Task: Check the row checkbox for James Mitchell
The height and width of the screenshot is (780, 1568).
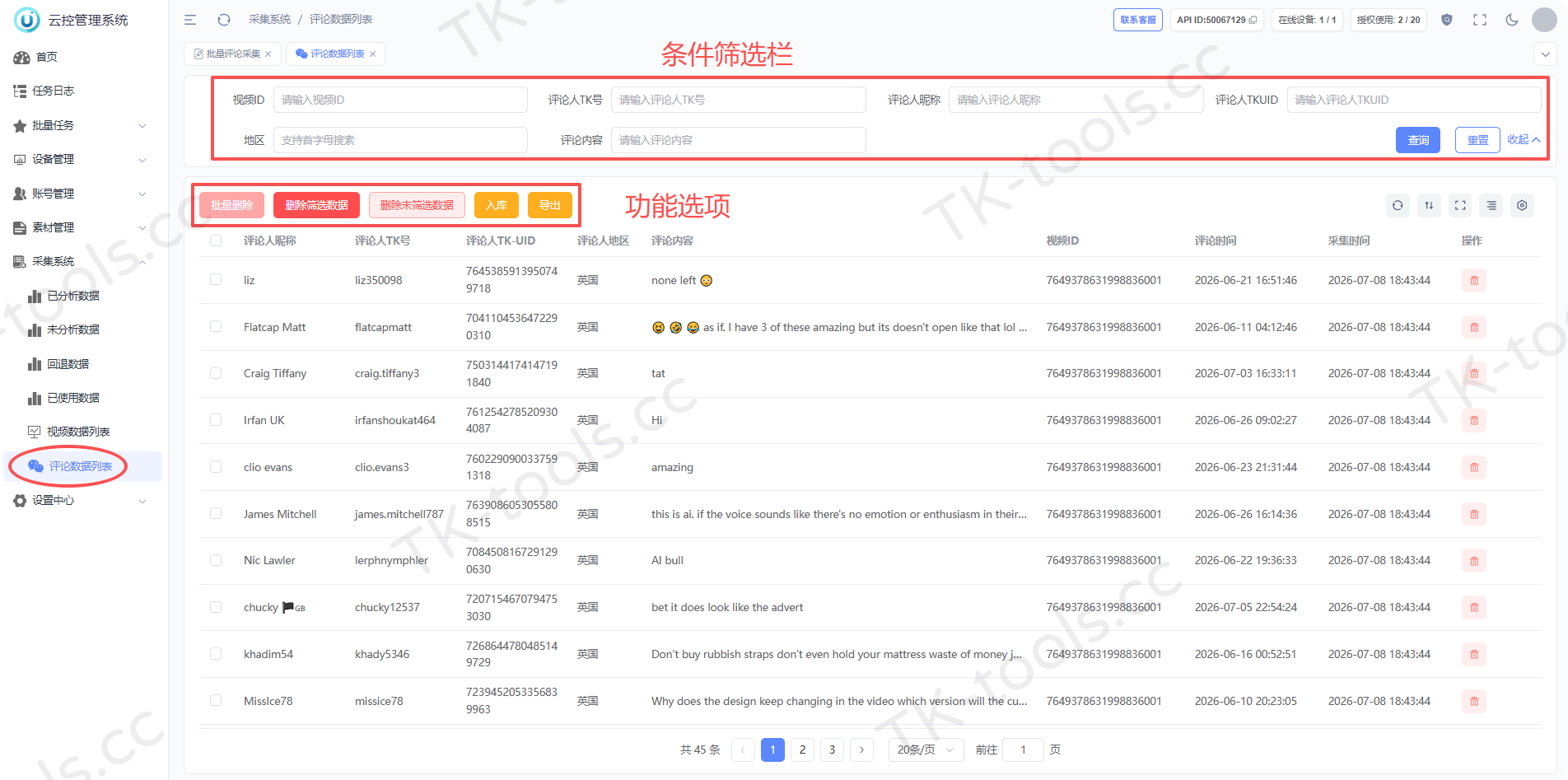Action: tap(216, 513)
